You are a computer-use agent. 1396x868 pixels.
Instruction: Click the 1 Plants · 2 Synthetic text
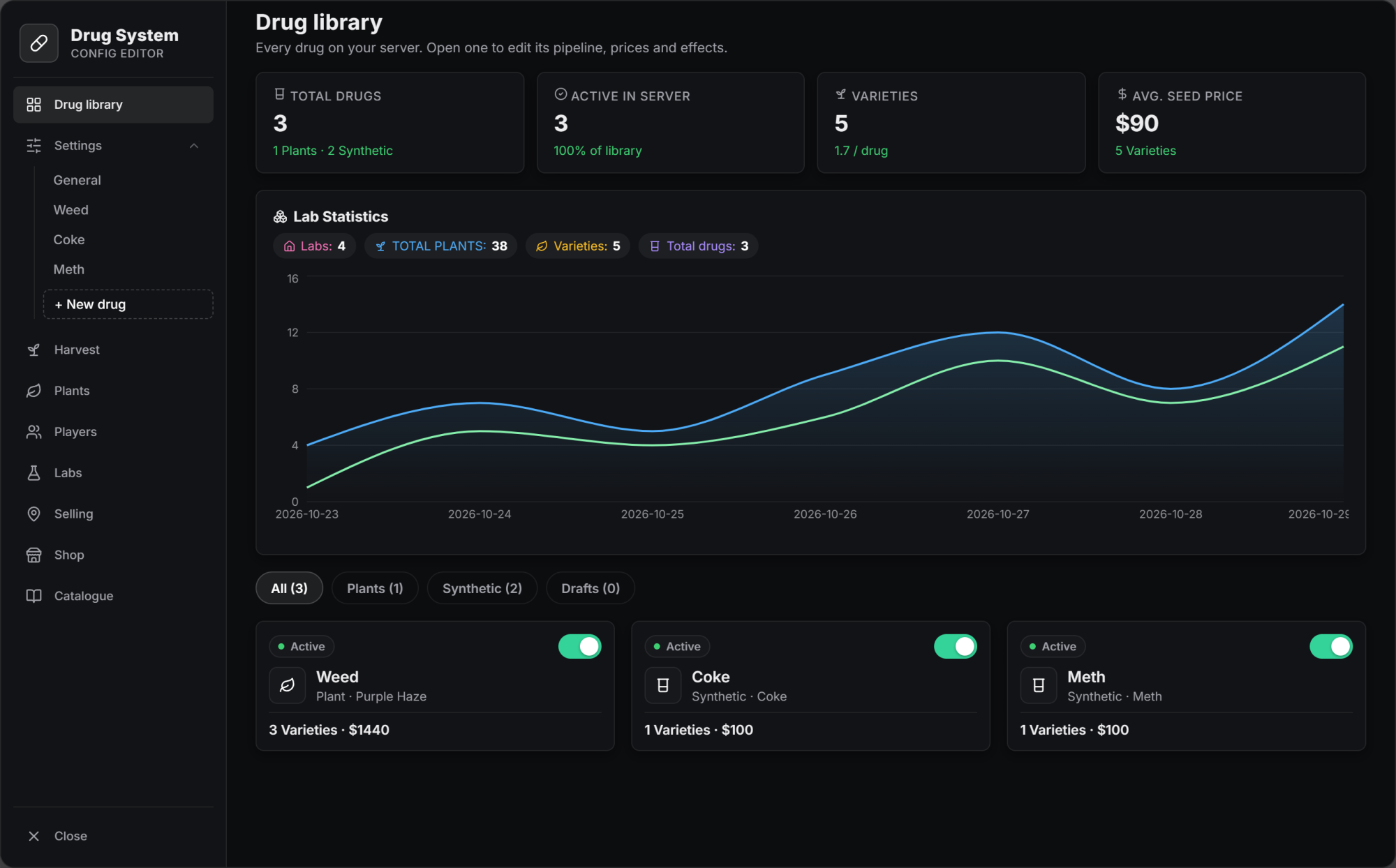click(333, 151)
